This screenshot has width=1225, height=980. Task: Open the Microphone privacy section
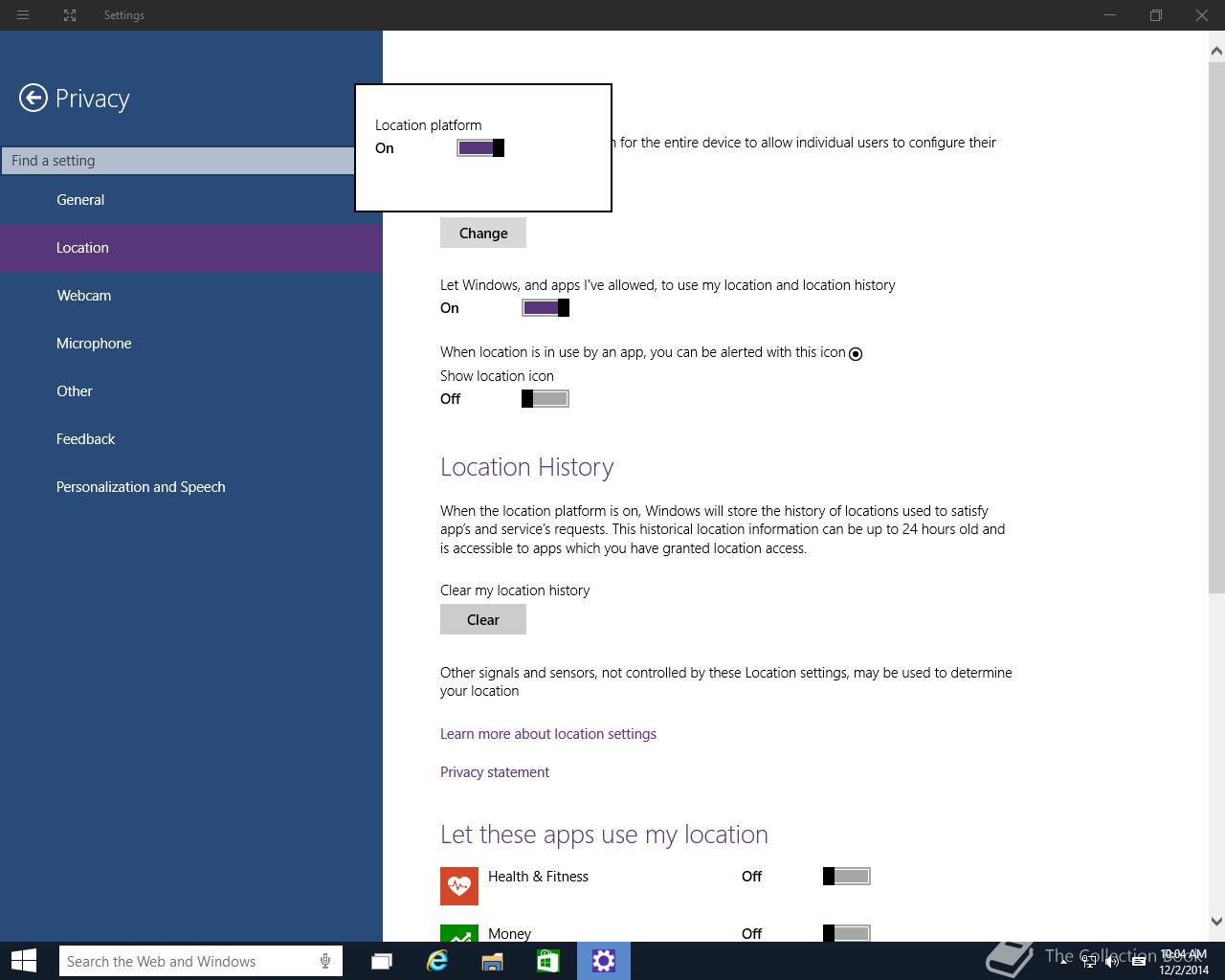pyautogui.click(x=191, y=344)
